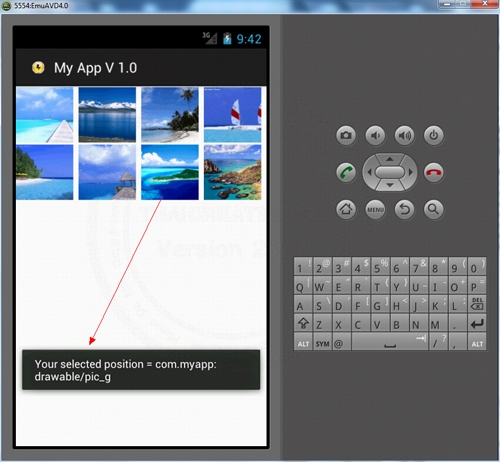
Task: Click the L key on keyboard
Action: click(x=458, y=304)
